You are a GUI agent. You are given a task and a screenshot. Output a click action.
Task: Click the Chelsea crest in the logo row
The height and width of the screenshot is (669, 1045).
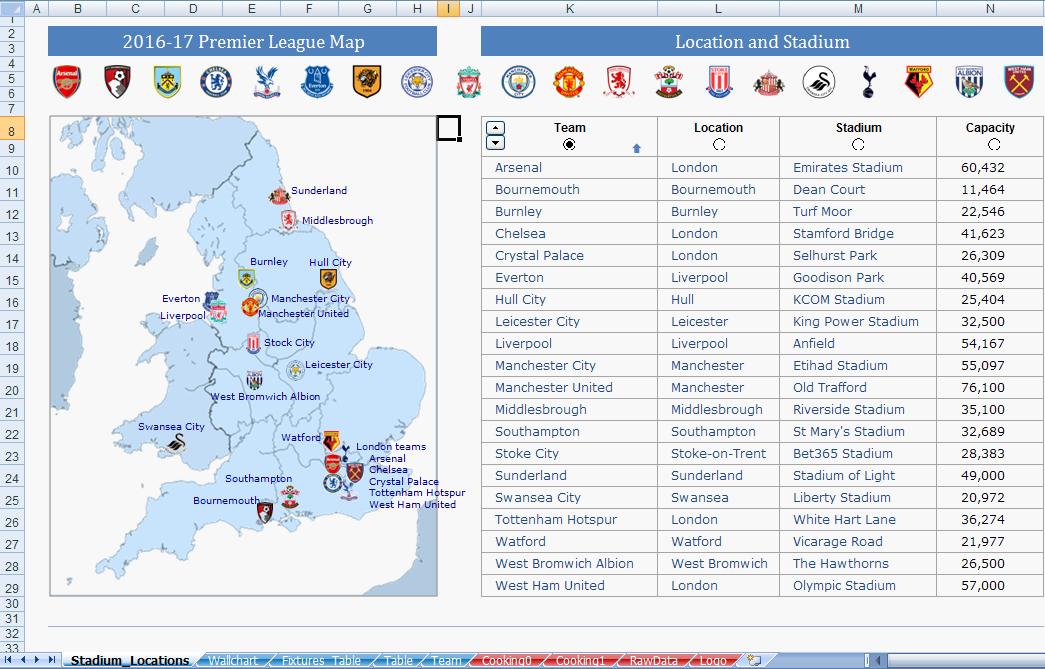coord(216,82)
